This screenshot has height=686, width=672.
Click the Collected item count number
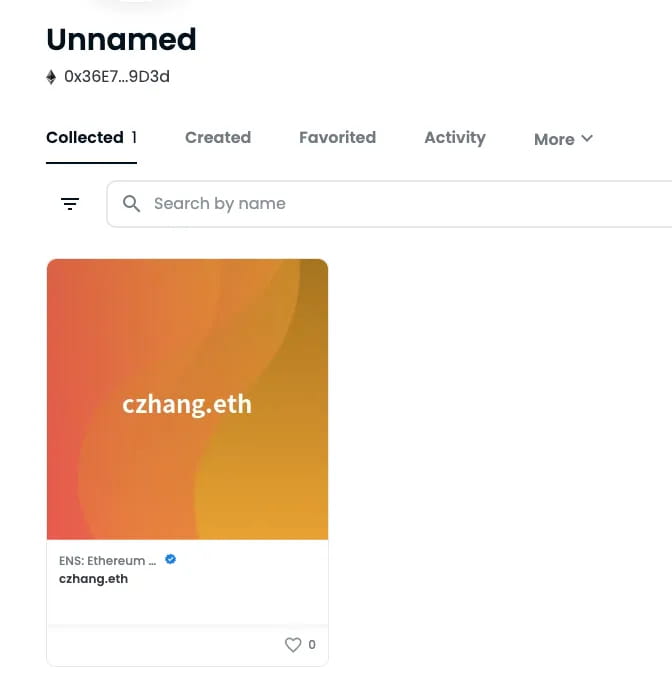point(134,138)
